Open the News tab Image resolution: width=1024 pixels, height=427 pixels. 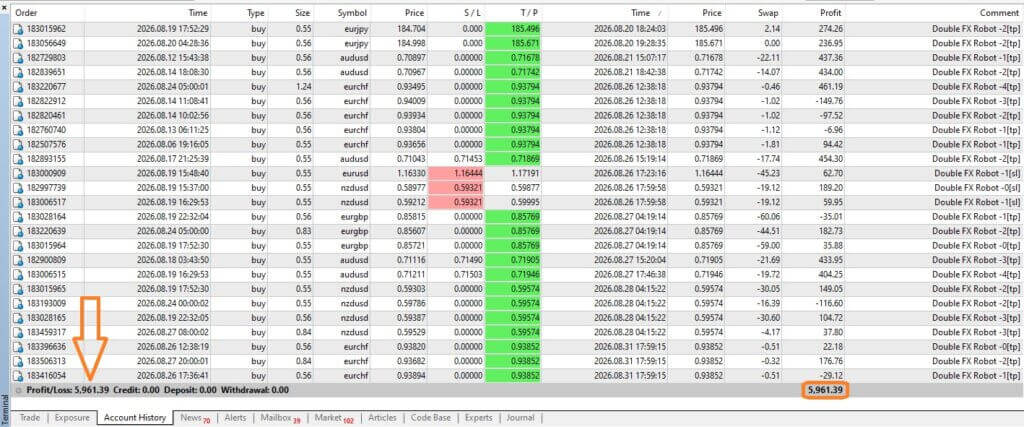tap(195, 417)
